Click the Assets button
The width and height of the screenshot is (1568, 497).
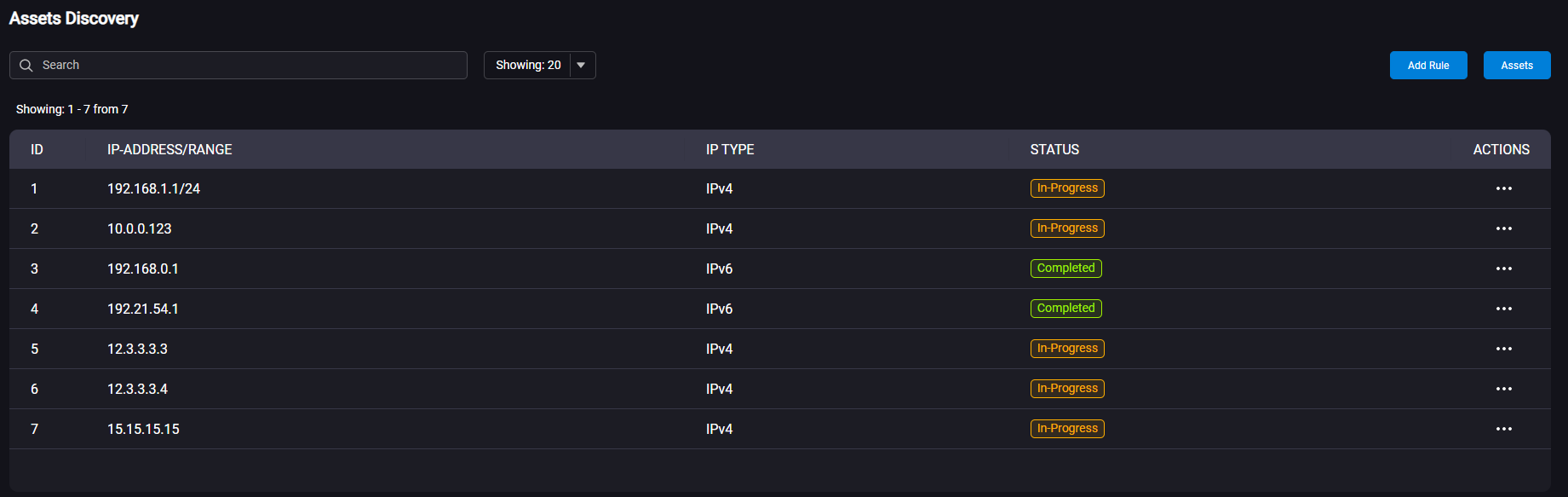click(1517, 66)
